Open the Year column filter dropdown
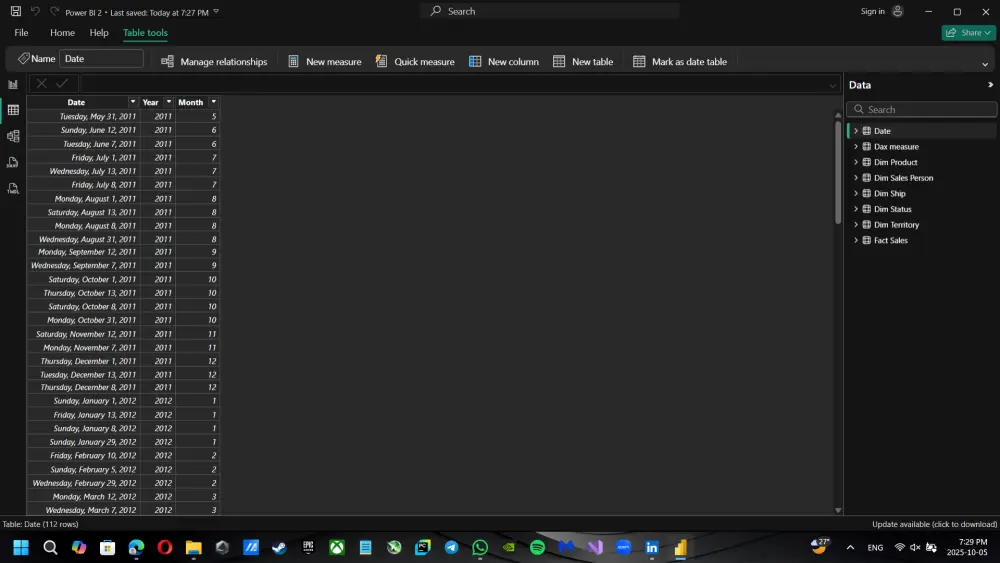The image size is (1000, 563). (169, 102)
